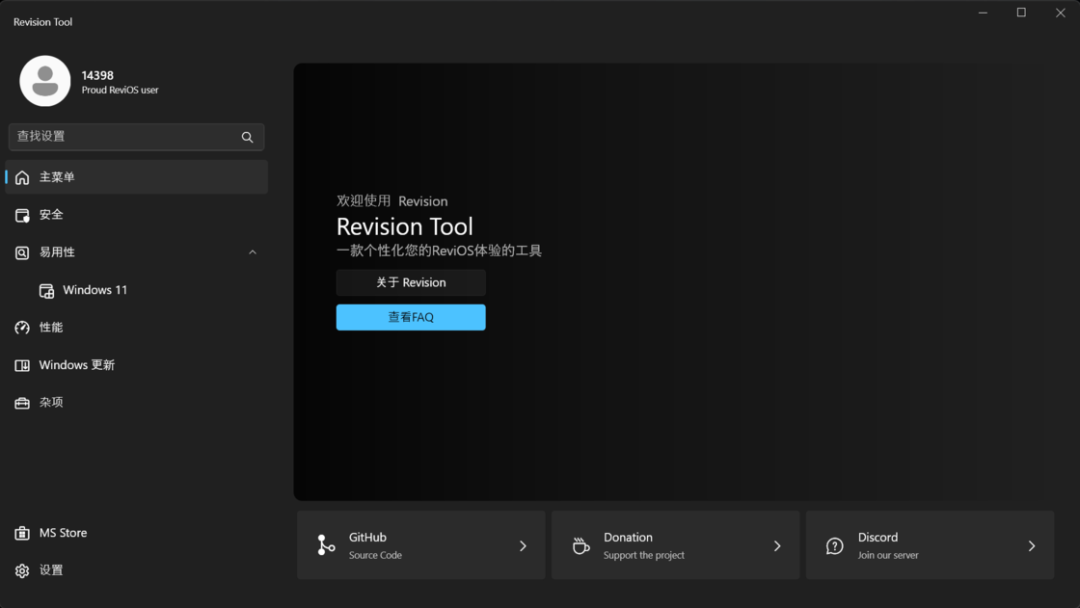Maximize the Revision Tool window
This screenshot has width=1080, height=608.
[1021, 12]
